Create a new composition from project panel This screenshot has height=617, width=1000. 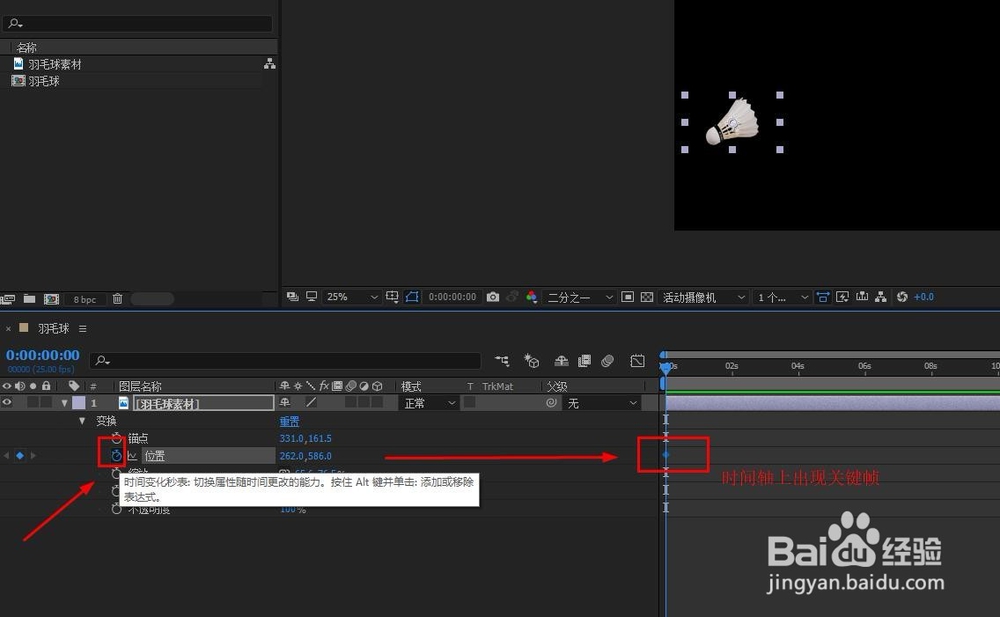[x=51, y=299]
